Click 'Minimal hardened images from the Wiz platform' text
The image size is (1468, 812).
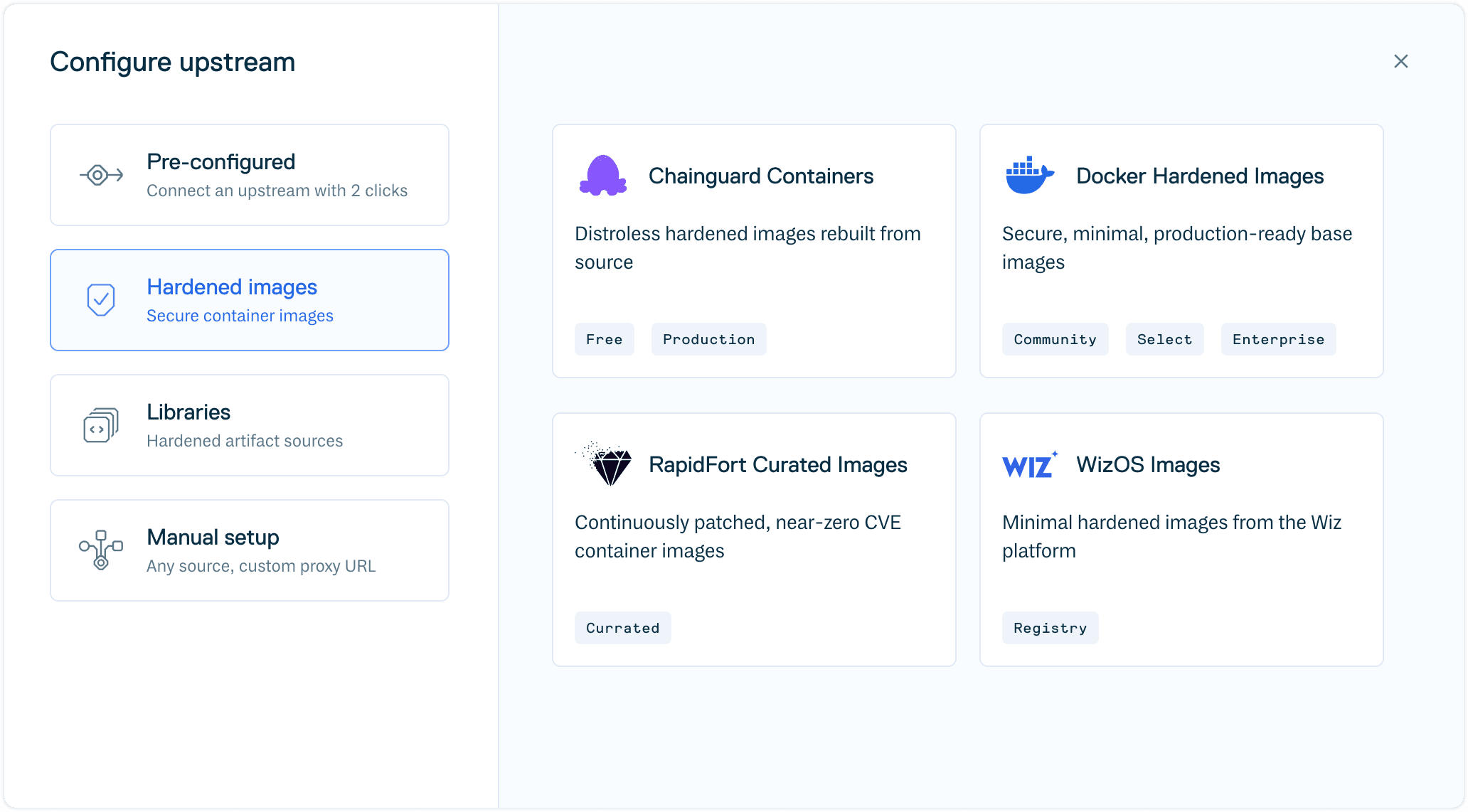pyautogui.click(x=1172, y=537)
